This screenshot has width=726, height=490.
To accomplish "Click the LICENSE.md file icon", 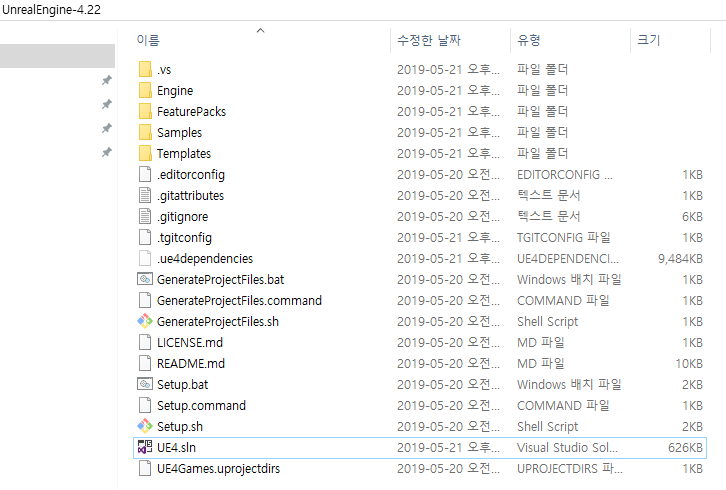I will (145, 342).
